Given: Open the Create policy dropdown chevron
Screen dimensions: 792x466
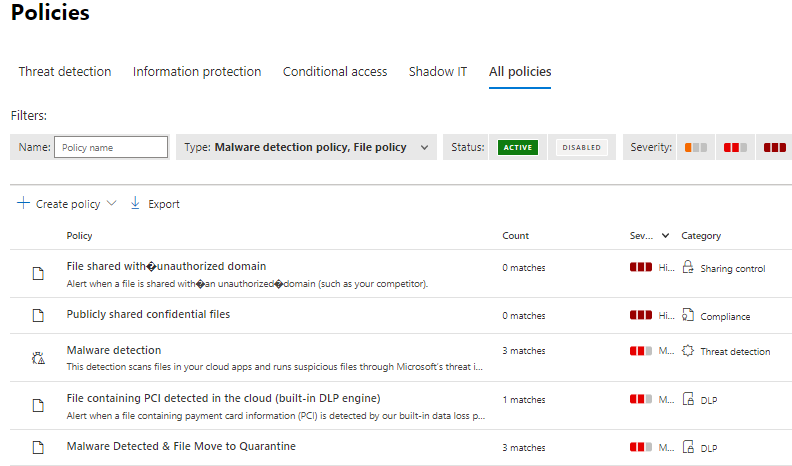Looking at the screenshot, I should (111, 203).
